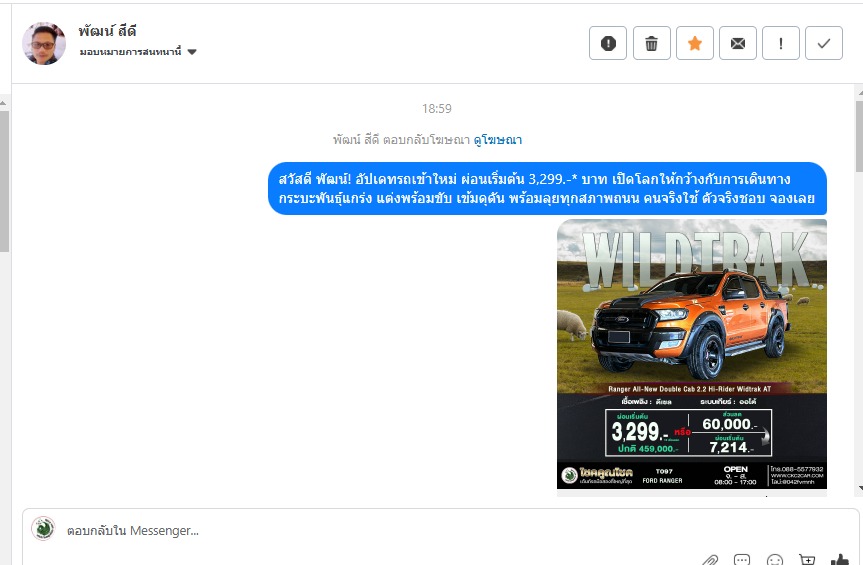Image resolution: width=863 pixels, height=565 pixels.
Task: Click left panel scrollbar up arrow
Action: pyautogui.click(x=3, y=103)
